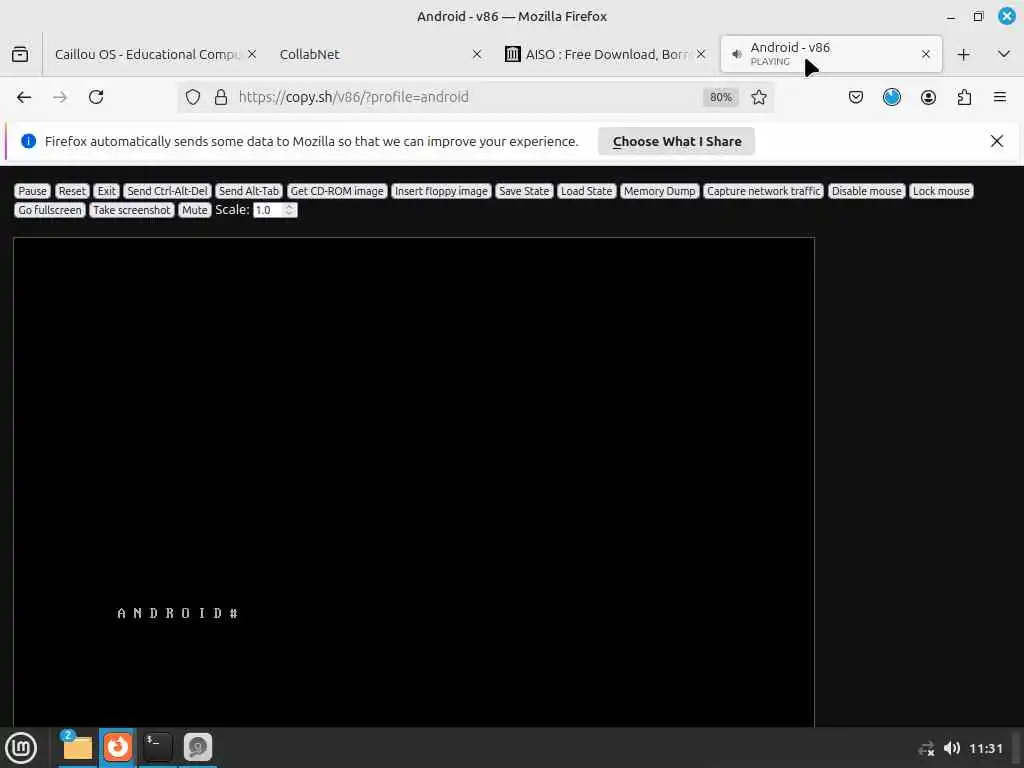Open the network status tray icon

(926, 749)
